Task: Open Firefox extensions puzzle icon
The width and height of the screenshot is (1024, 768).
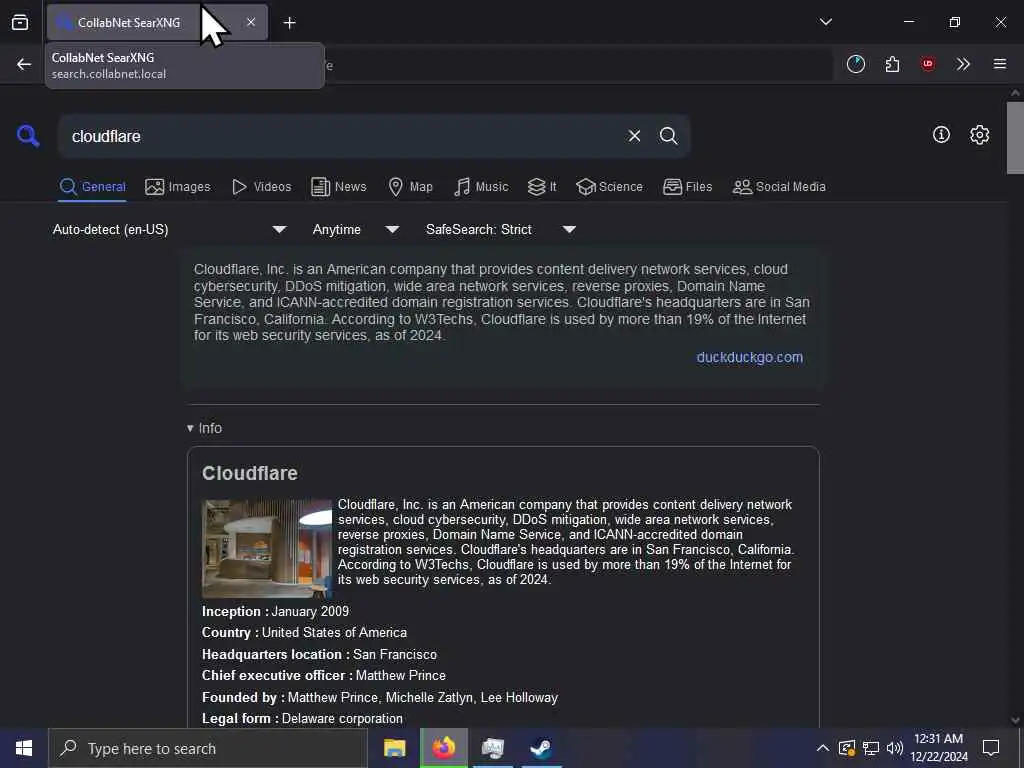Action: 892,64
